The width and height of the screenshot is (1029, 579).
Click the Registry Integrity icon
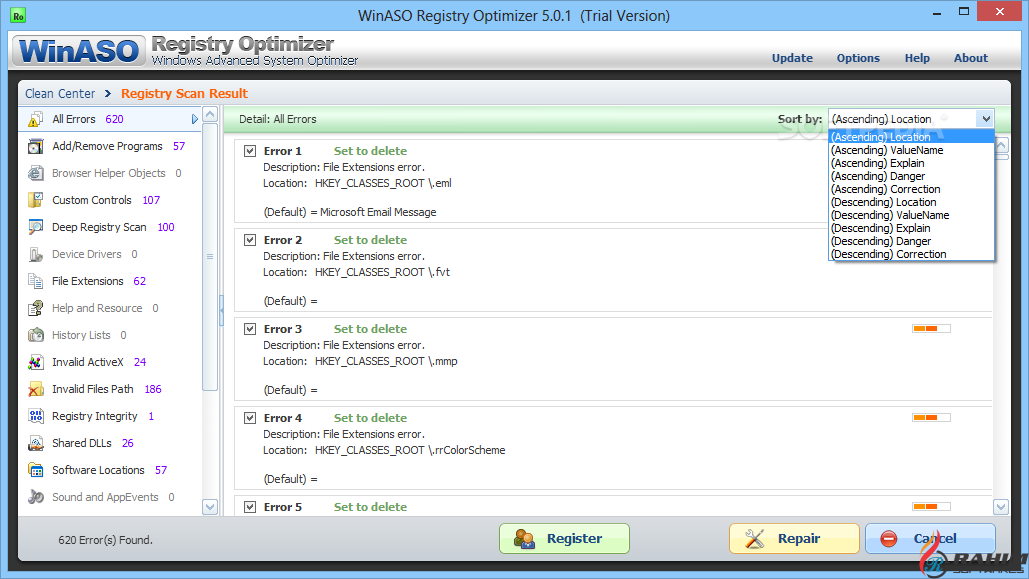[x=35, y=416]
